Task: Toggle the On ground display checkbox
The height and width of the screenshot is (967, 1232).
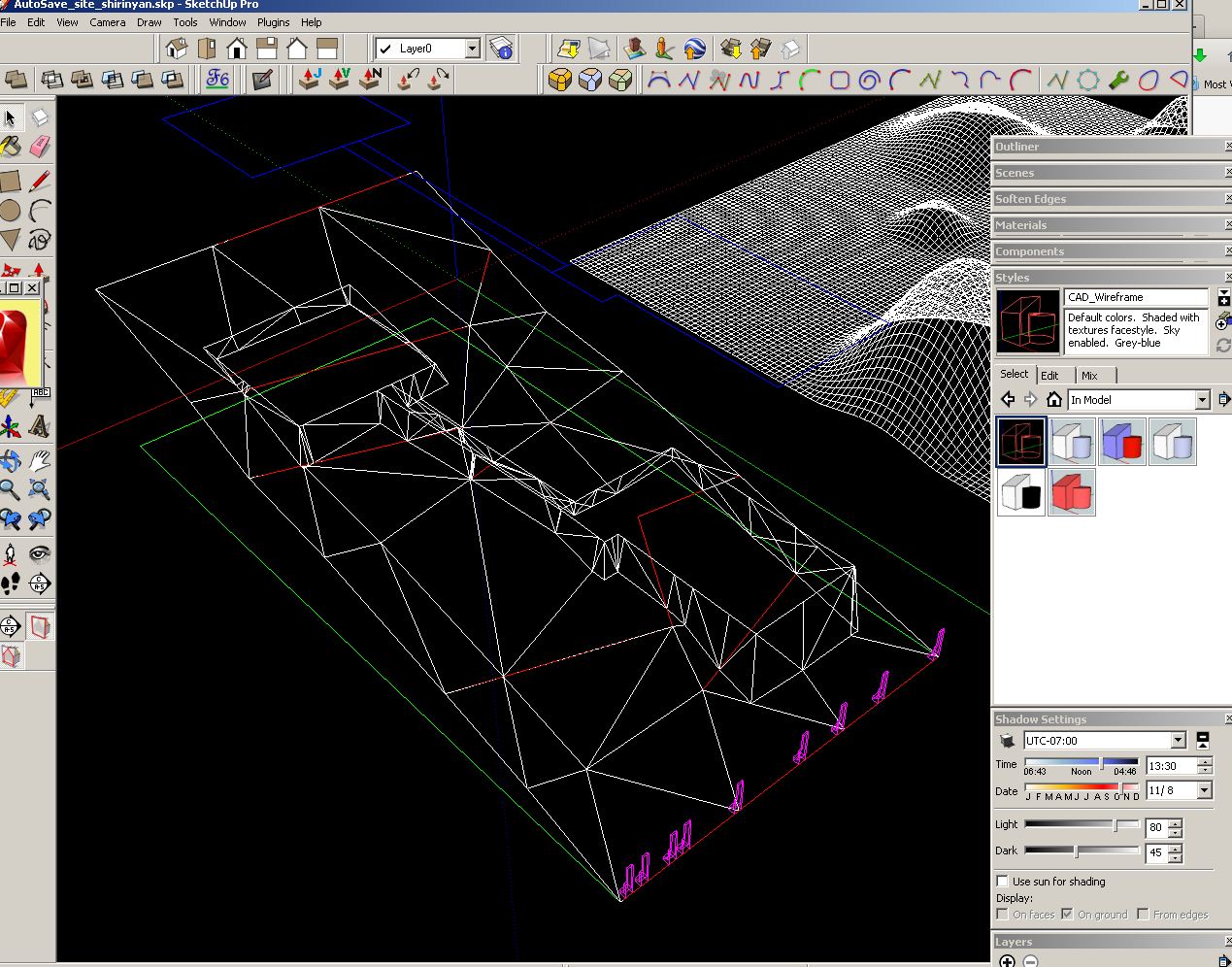Action: 1067,915
